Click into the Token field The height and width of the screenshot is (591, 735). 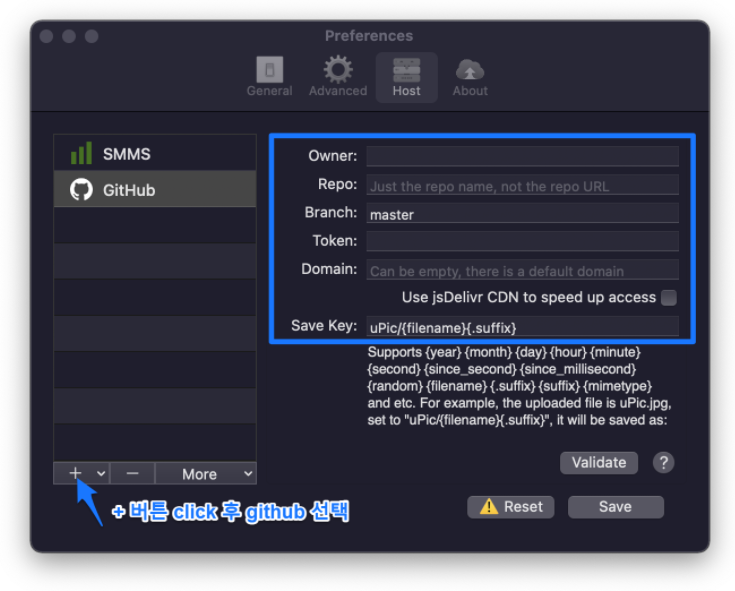(522, 241)
